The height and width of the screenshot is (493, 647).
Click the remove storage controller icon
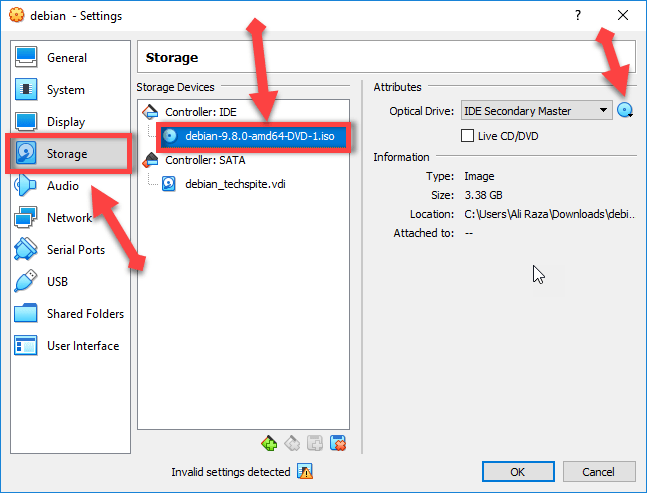[291, 443]
